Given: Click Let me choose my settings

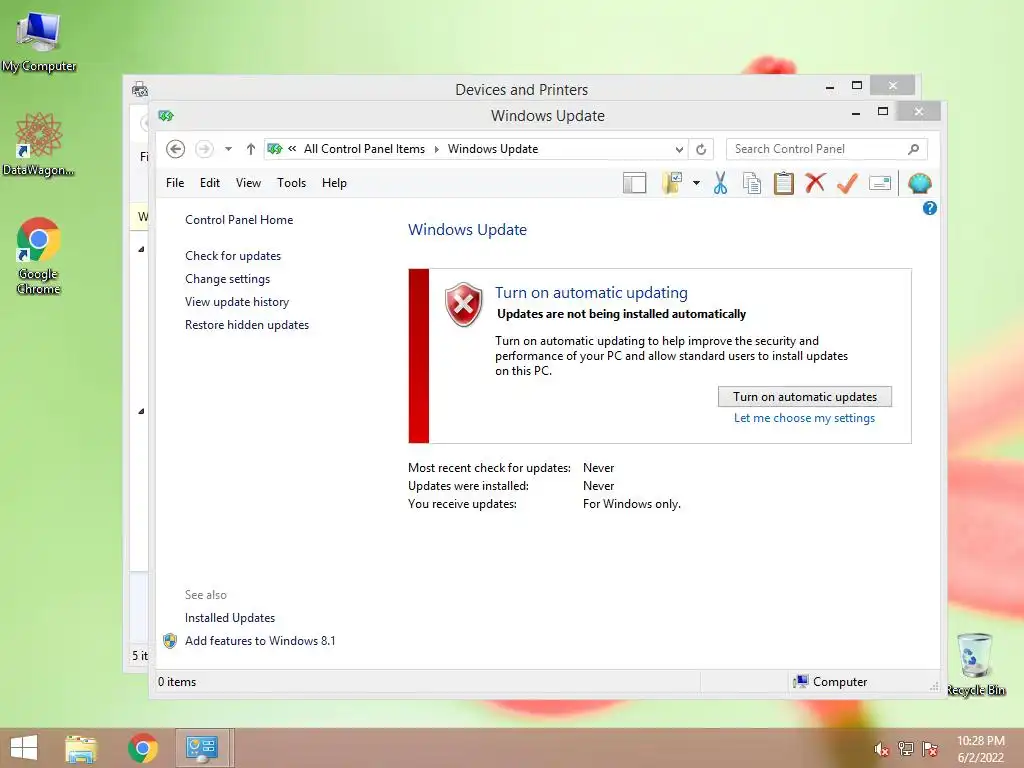Looking at the screenshot, I should pos(805,418).
